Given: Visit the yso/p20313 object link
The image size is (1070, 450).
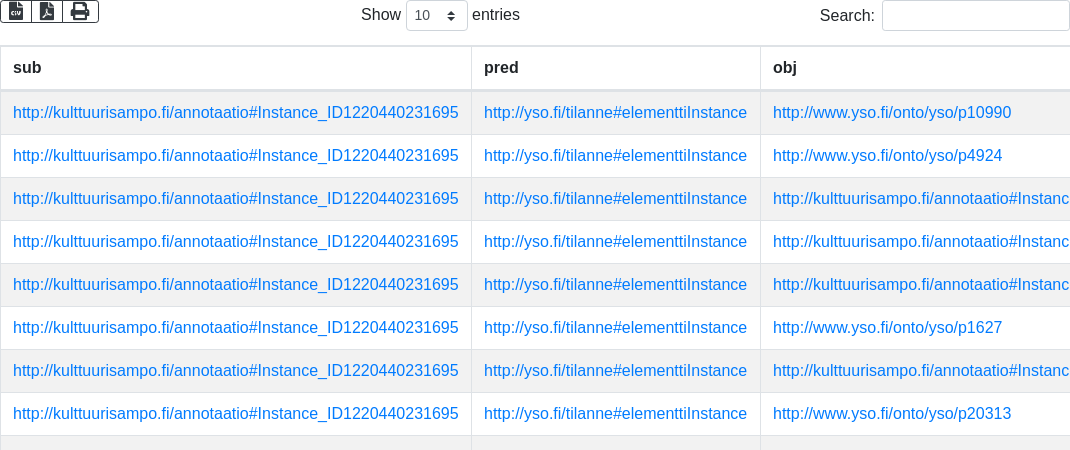Looking at the screenshot, I should [x=892, y=414].
